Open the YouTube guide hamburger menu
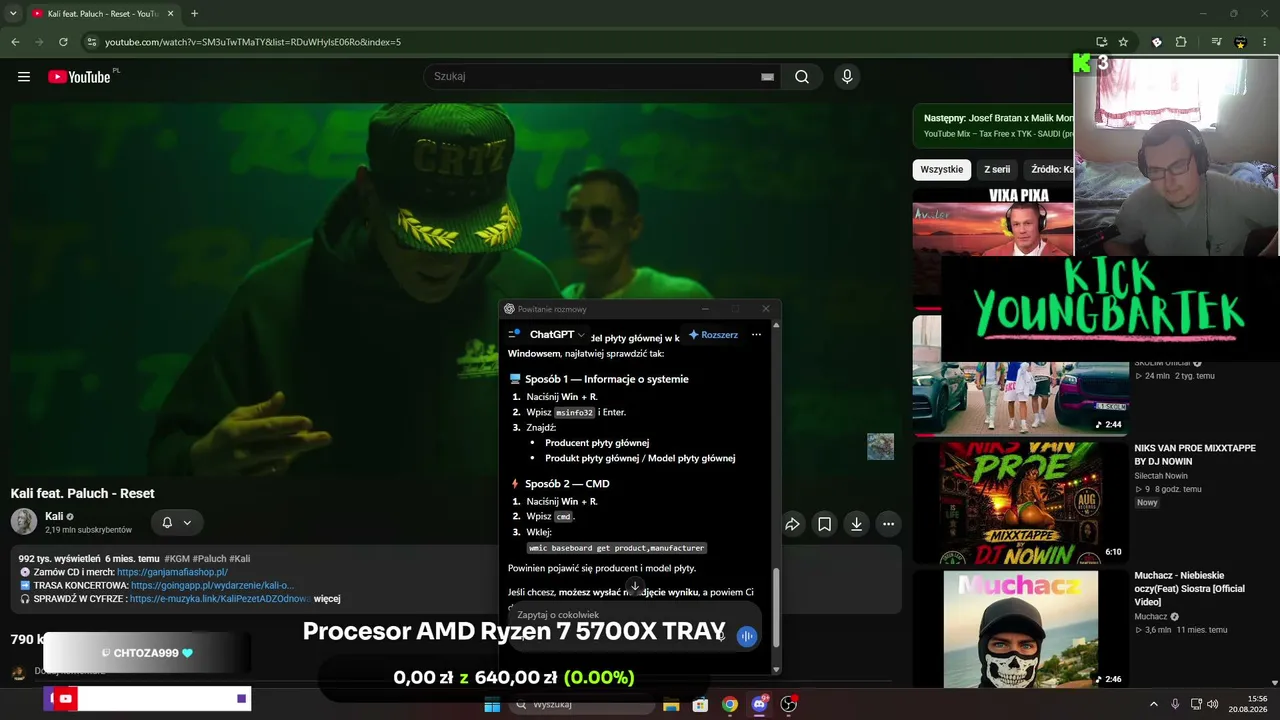 pyautogui.click(x=24, y=77)
